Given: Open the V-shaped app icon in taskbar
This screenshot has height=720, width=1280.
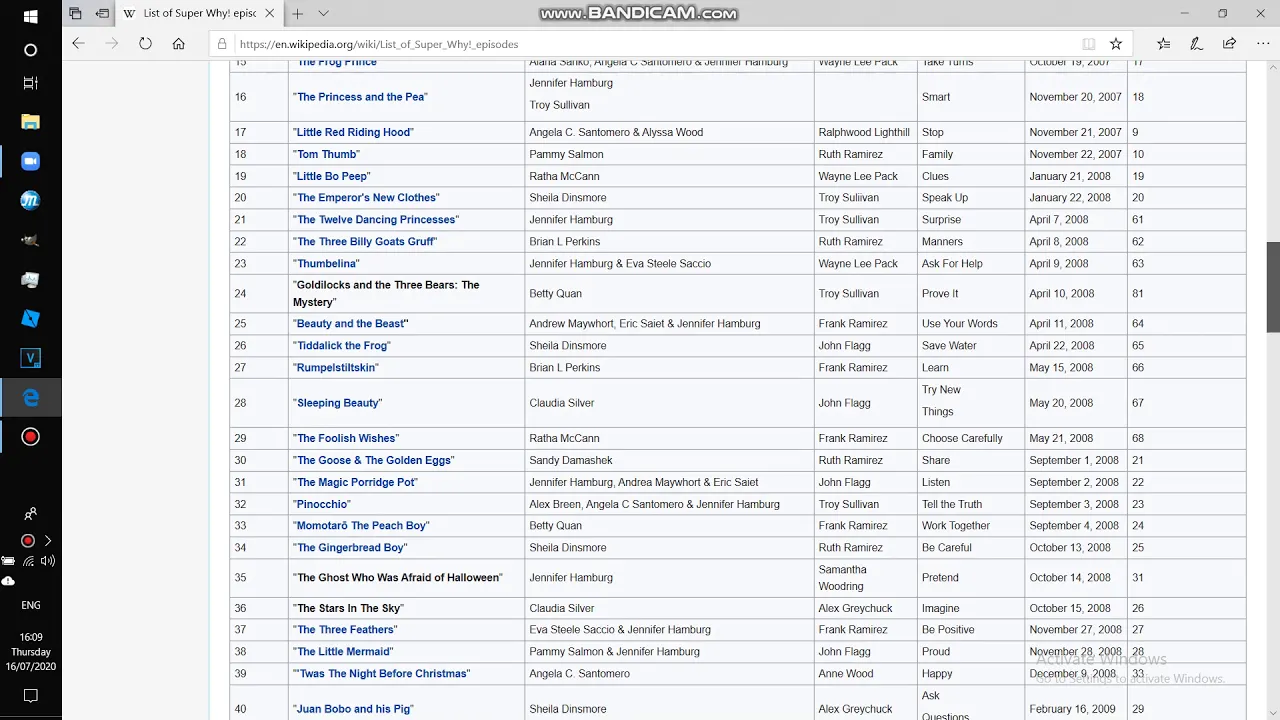Looking at the screenshot, I should click(x=30, y=358).
